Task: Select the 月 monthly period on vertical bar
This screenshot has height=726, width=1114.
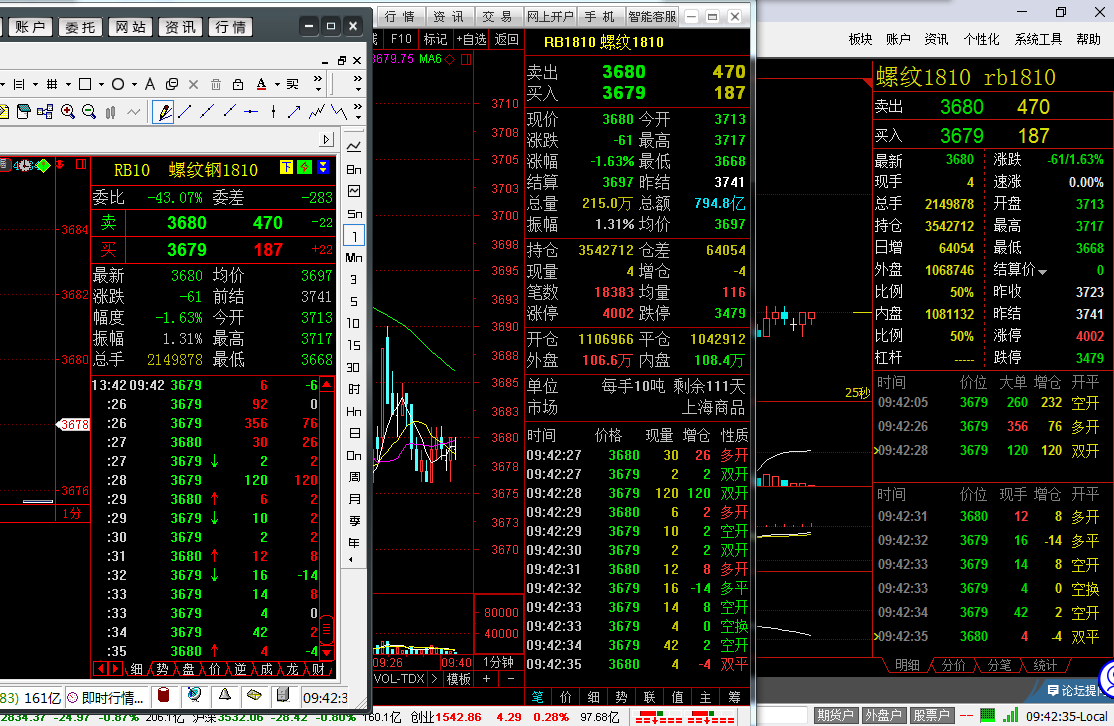Action: [x=354, y=499]
